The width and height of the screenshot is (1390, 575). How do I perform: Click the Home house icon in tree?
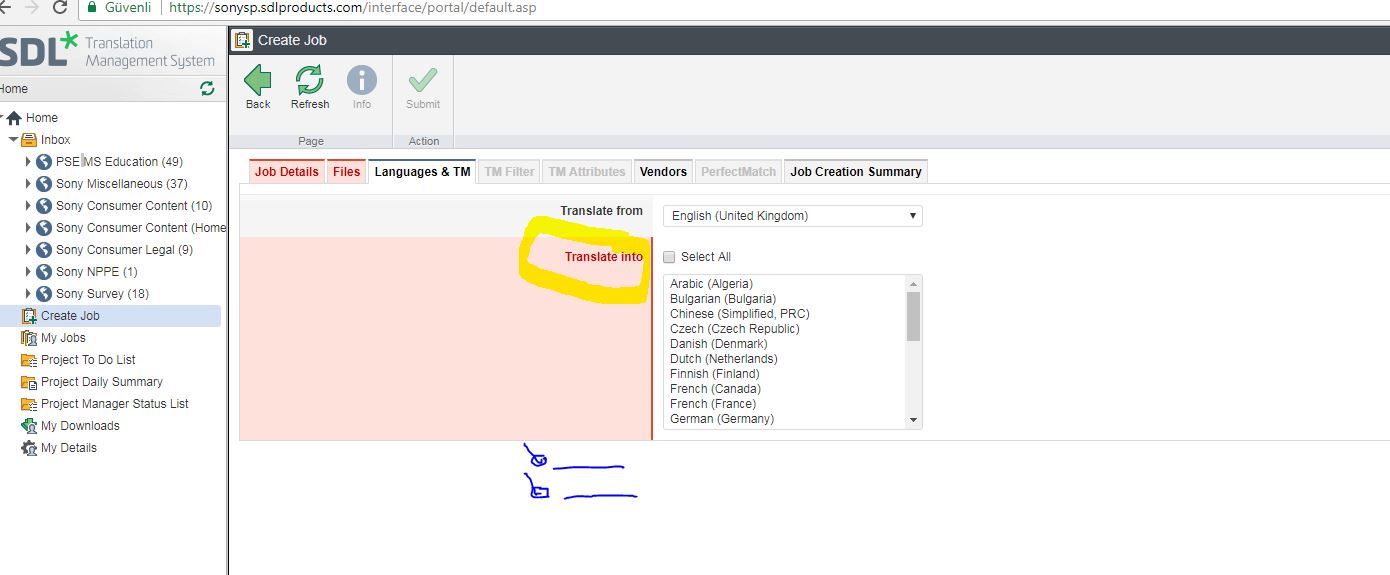point(14,118)
